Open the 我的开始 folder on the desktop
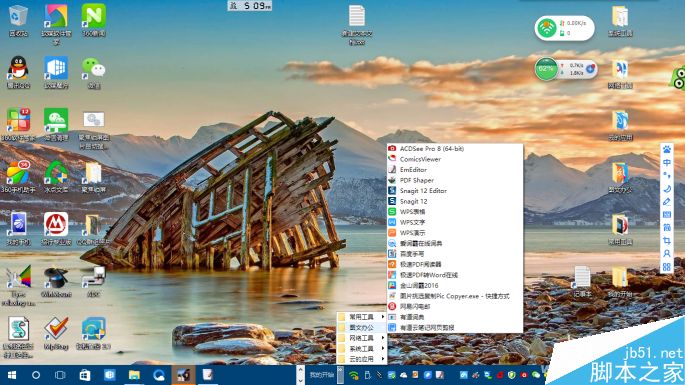This screenshot has height=385, width=685. tap(620, 281)
